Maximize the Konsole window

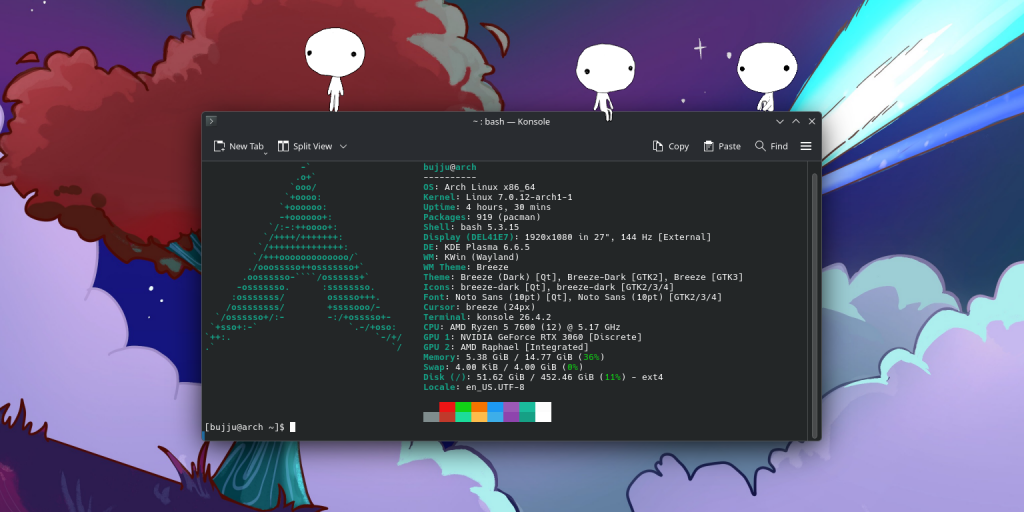click(x=796, y=121)
